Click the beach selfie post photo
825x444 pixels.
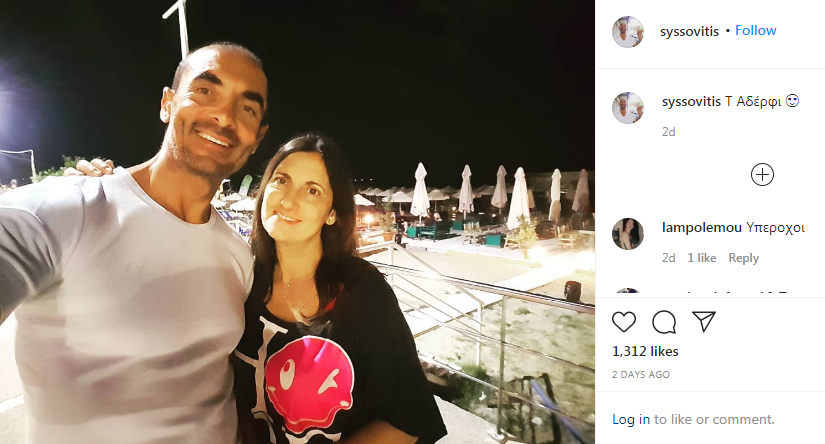coord(297,222)
